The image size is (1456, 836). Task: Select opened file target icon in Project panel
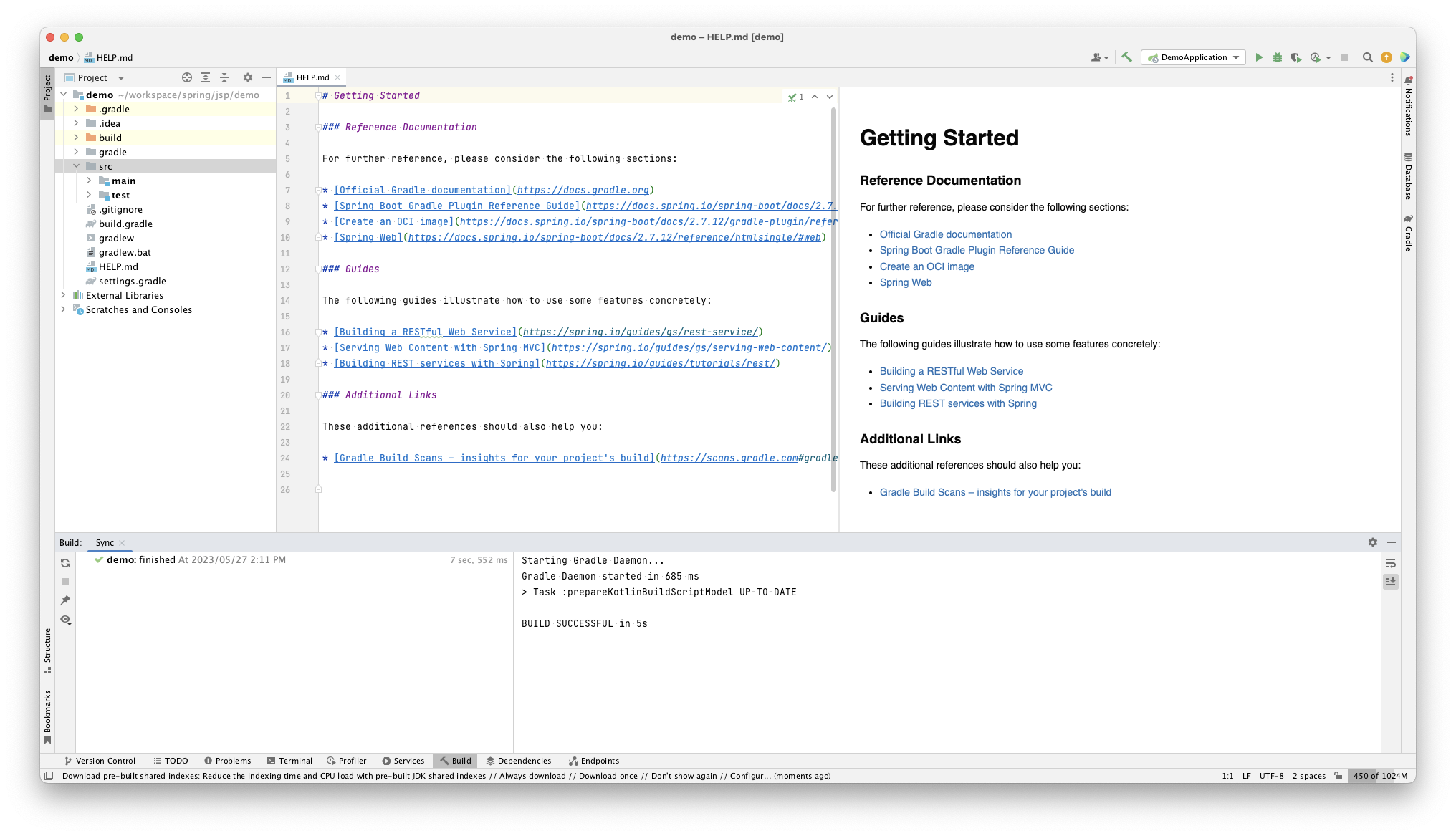[x=187, y=77]
